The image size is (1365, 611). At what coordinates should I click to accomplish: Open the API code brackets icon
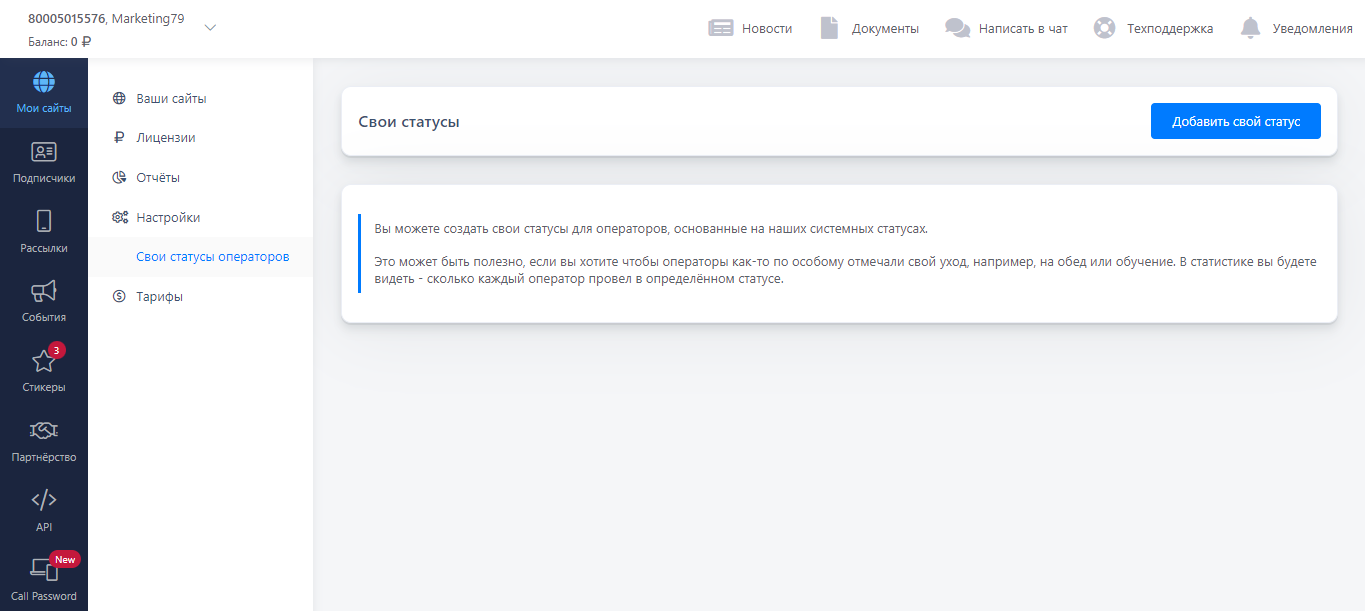click(x=44, y=500)
